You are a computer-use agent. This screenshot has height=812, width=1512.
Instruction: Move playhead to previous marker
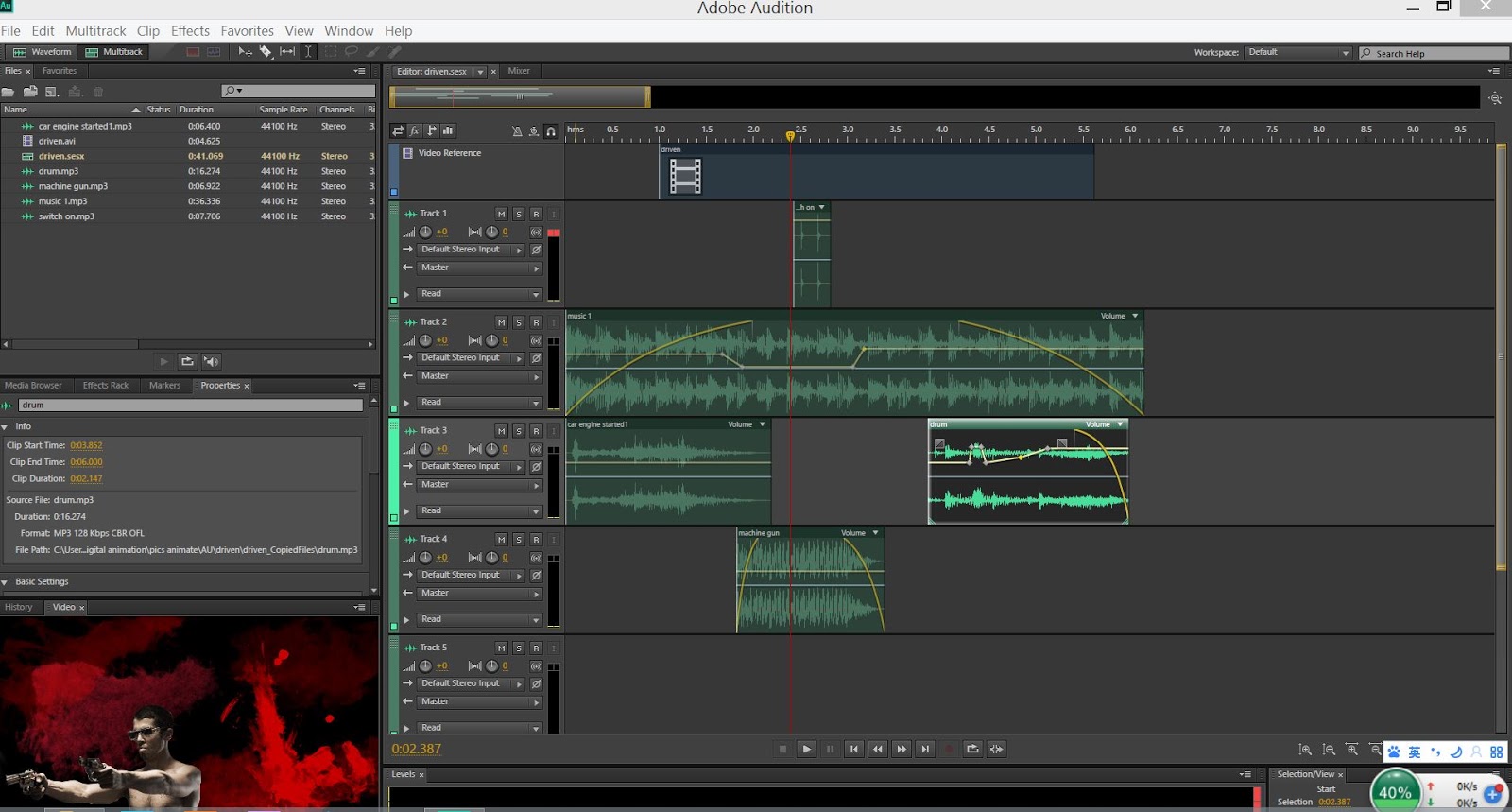tap(854, 749)
